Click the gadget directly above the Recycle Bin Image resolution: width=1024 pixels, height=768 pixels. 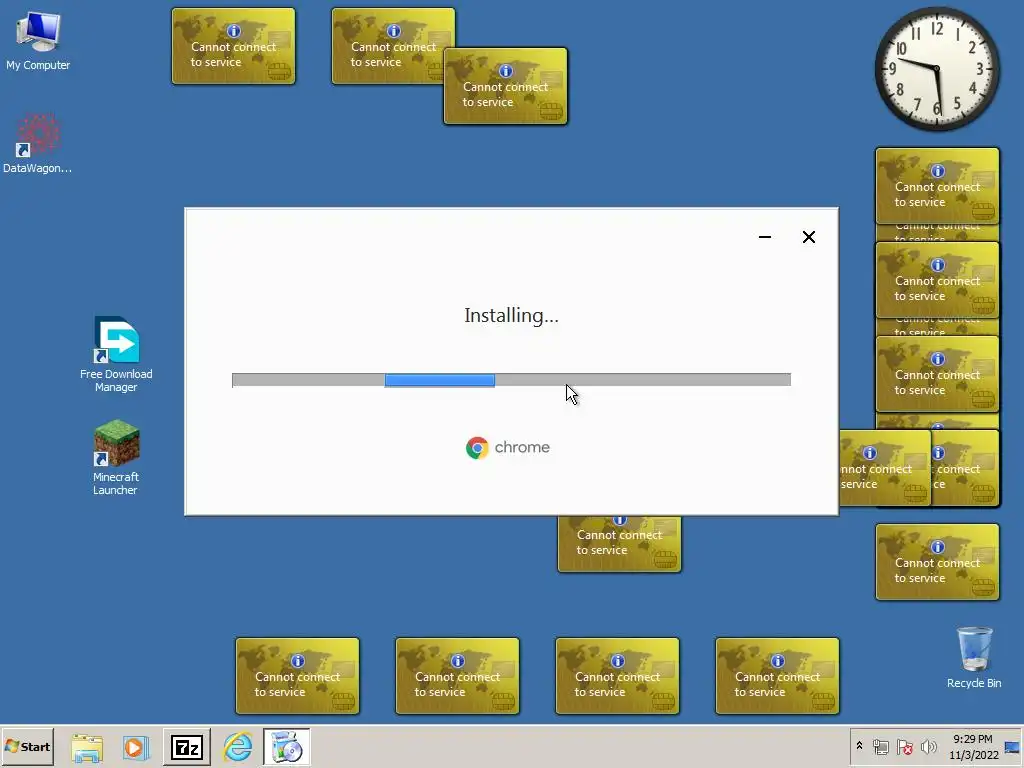point(937,562)
